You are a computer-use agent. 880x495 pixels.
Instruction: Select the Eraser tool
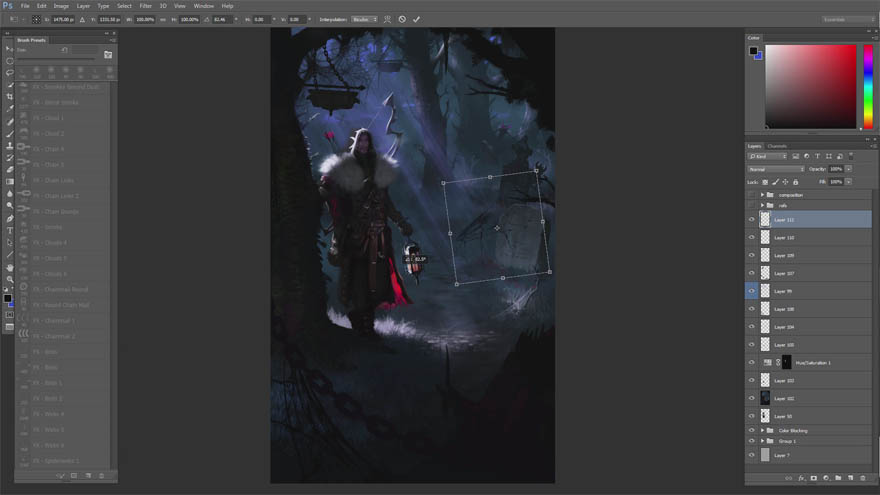pos(10,169)
